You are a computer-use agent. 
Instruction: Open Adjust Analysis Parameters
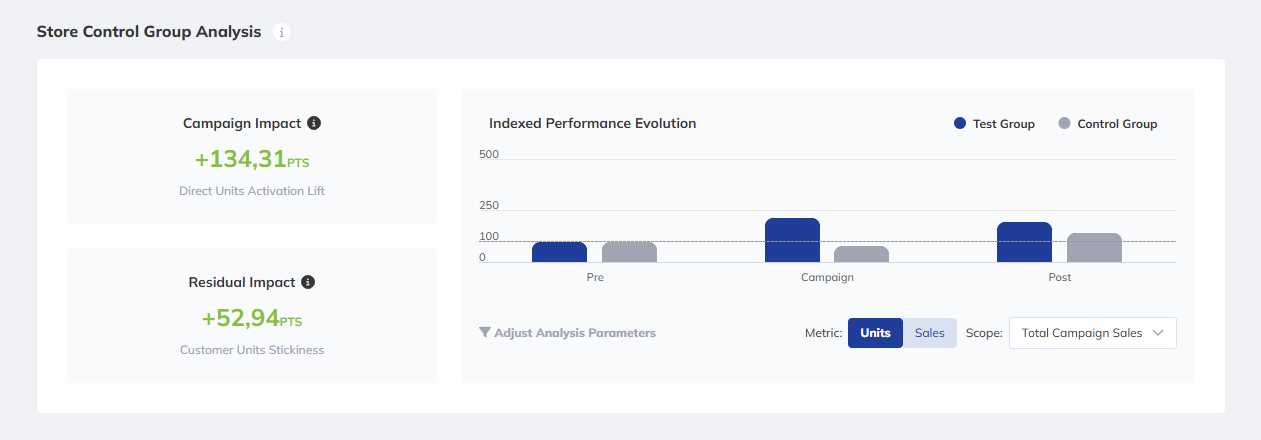coord(575,333)
